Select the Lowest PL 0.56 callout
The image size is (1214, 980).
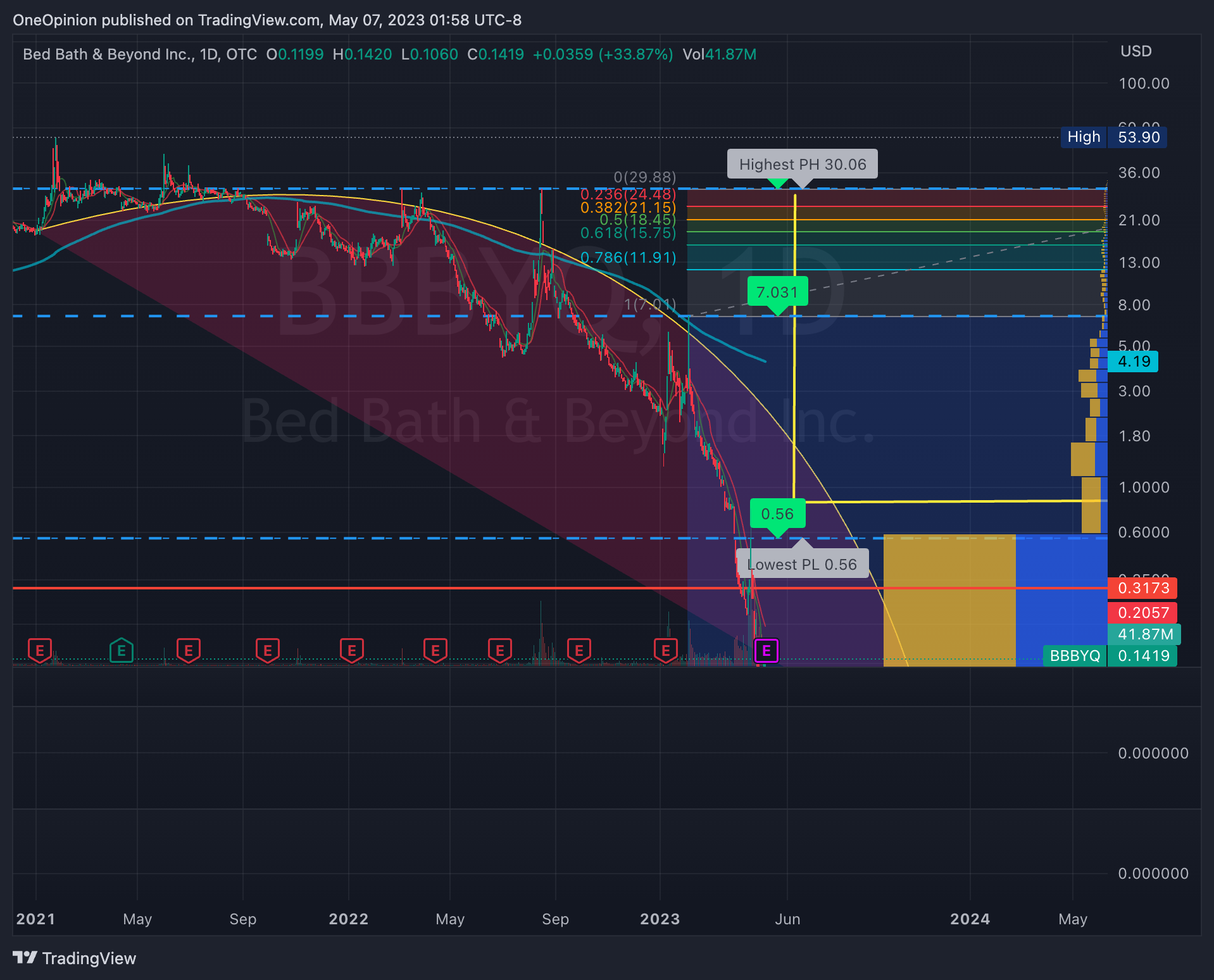pos(803,564)
